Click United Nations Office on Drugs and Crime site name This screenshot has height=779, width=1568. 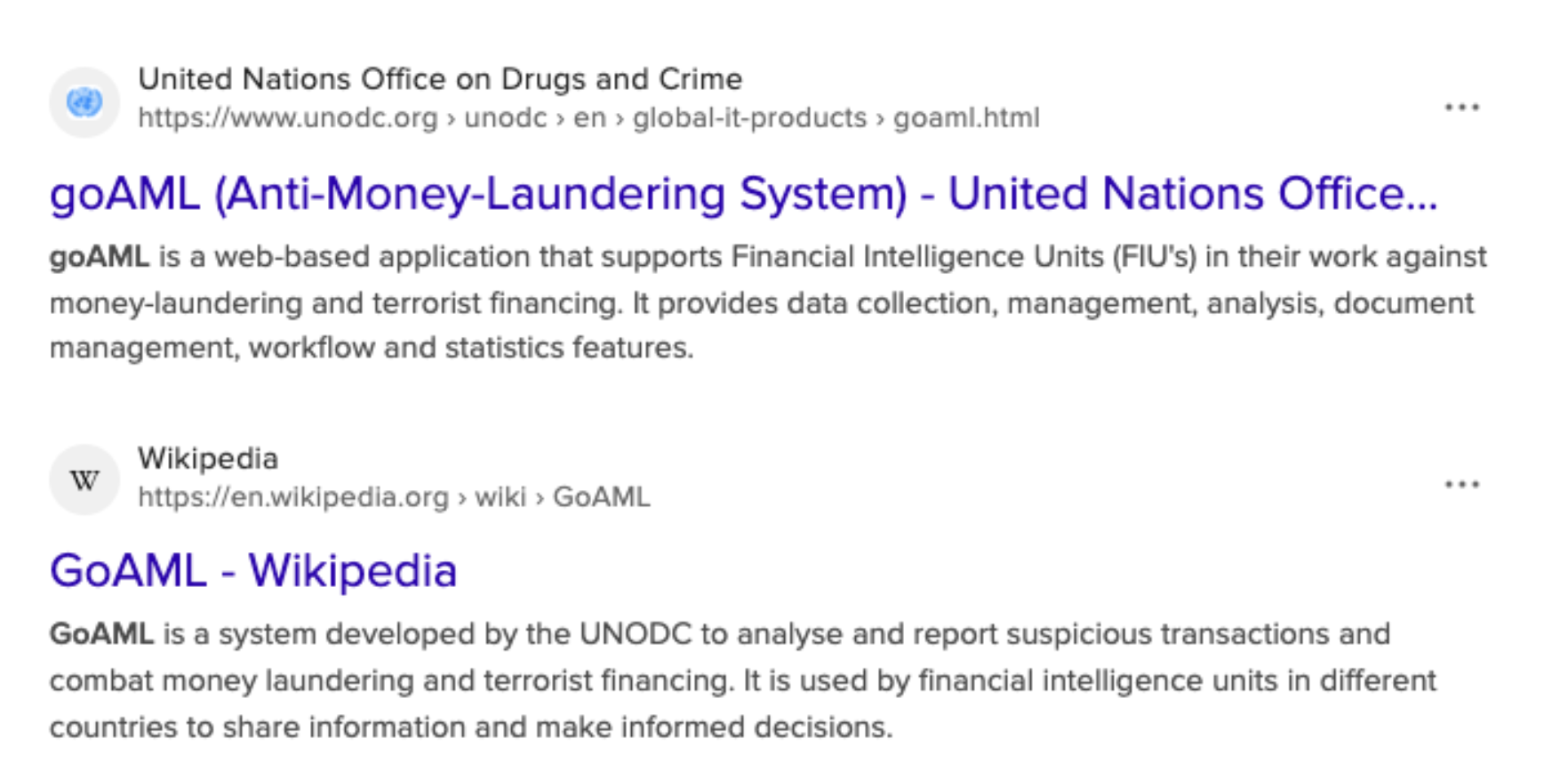click(440, 79)
